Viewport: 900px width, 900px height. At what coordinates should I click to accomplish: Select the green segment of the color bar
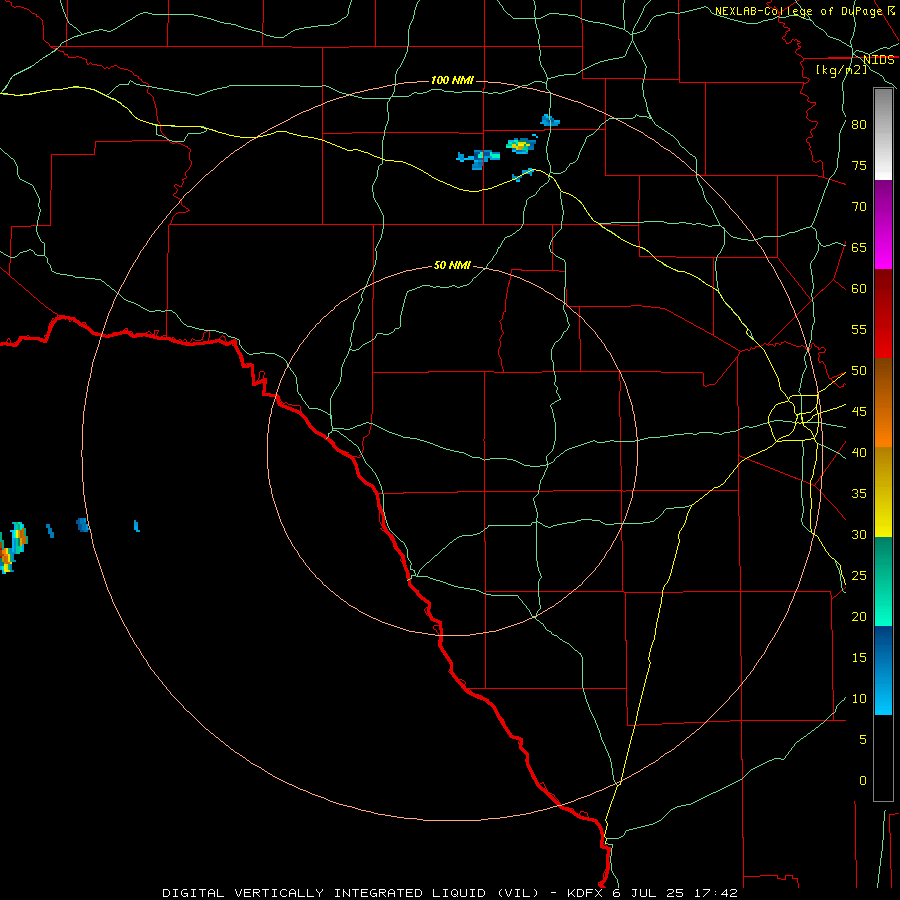point(883,581)
